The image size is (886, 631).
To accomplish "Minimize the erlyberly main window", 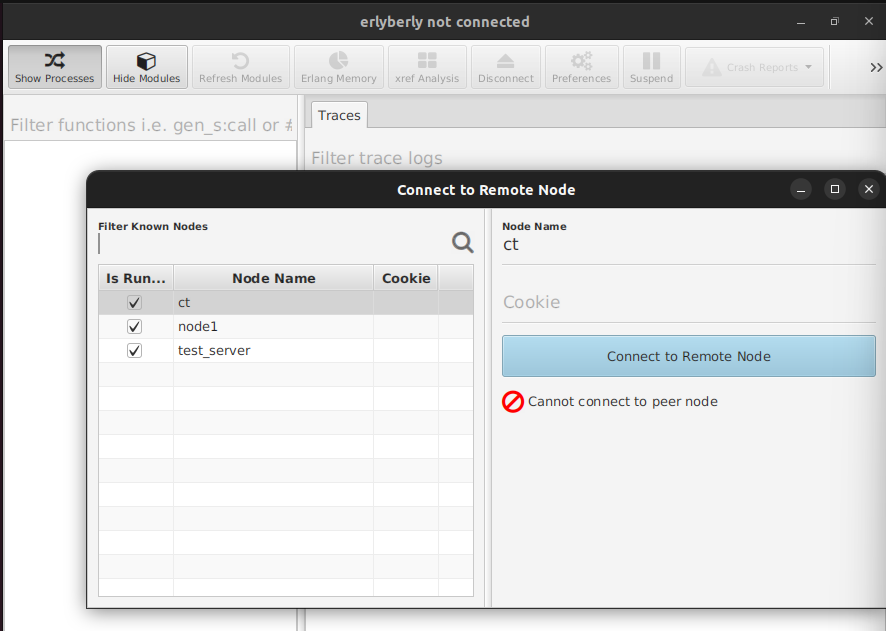I will (801, 22).
